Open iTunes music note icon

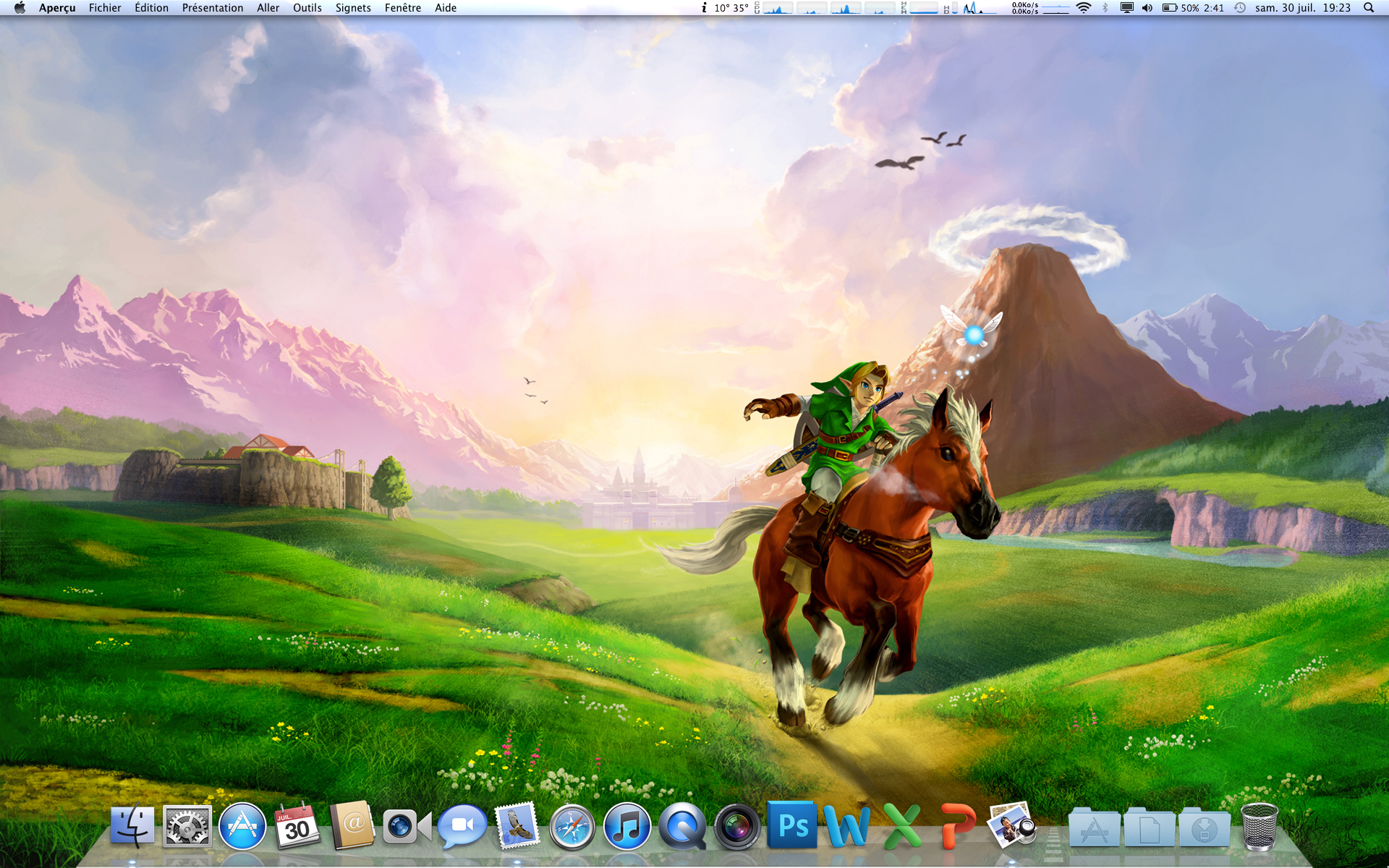(627, 826)
